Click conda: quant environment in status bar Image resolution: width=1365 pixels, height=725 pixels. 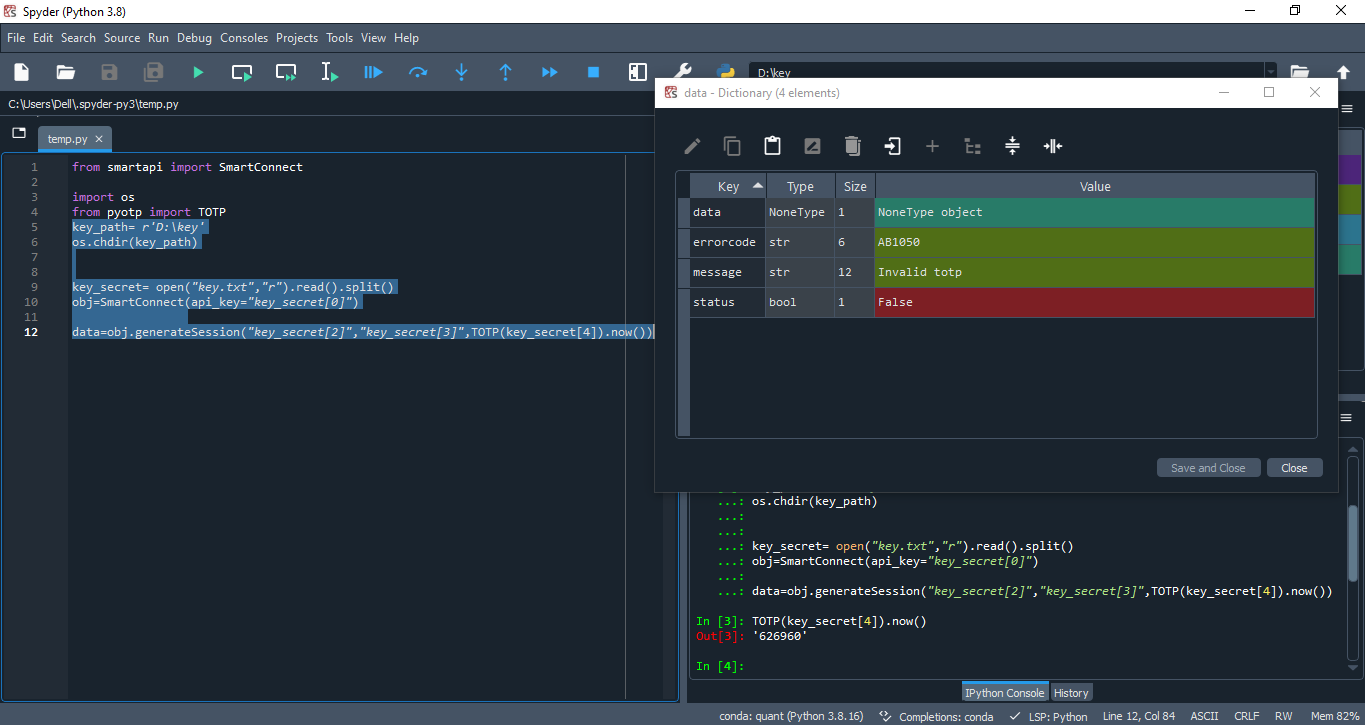791,716
